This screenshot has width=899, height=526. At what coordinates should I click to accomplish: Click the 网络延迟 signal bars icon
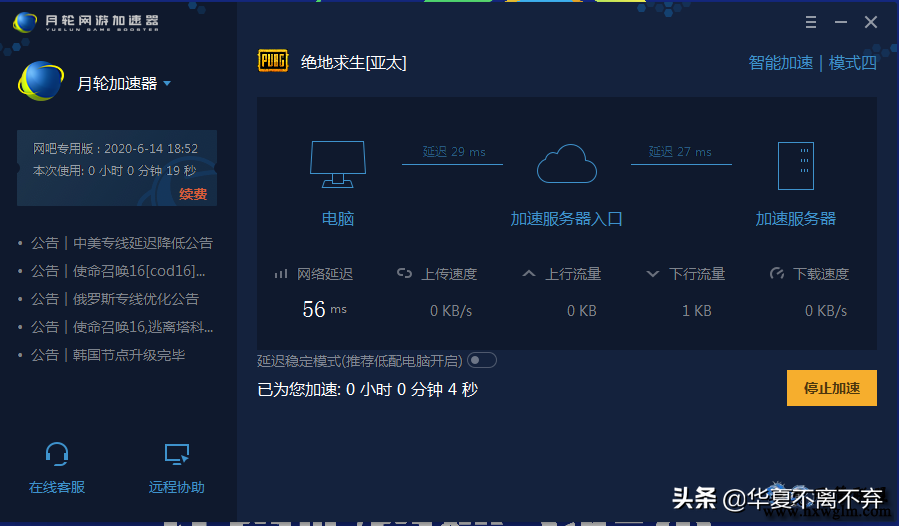[x=281, y=274]
